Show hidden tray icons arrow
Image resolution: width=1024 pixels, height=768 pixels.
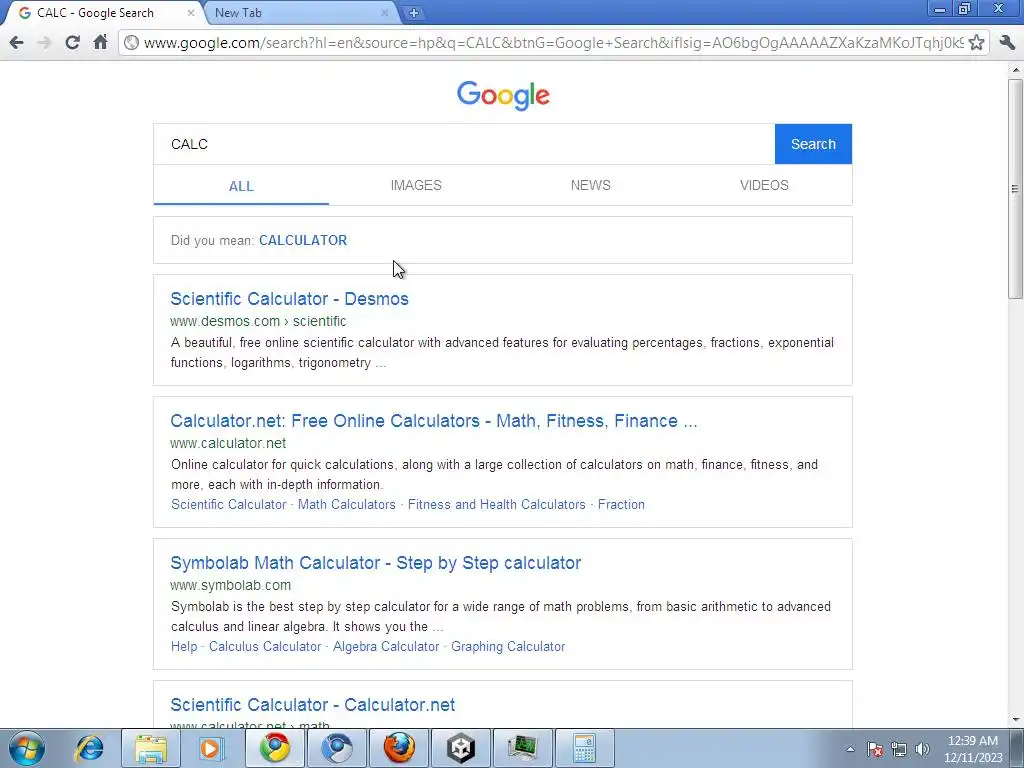[x=850, y=749]
